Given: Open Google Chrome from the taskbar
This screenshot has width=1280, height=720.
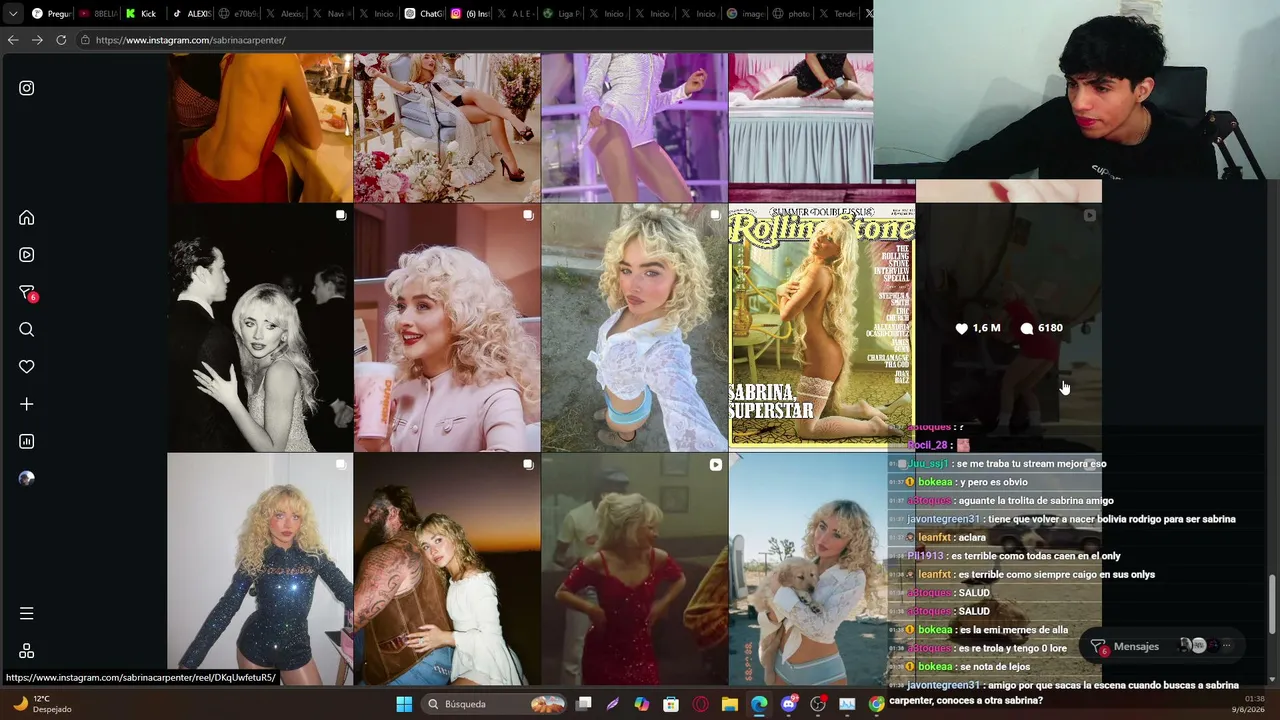Looking at the screenshot, I should click(876, 704).
